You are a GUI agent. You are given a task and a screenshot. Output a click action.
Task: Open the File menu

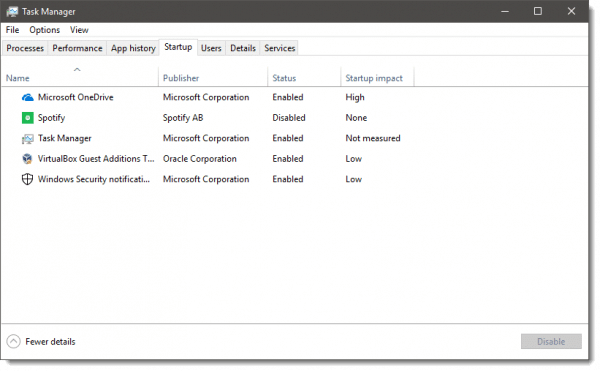(x=12, y=30)
